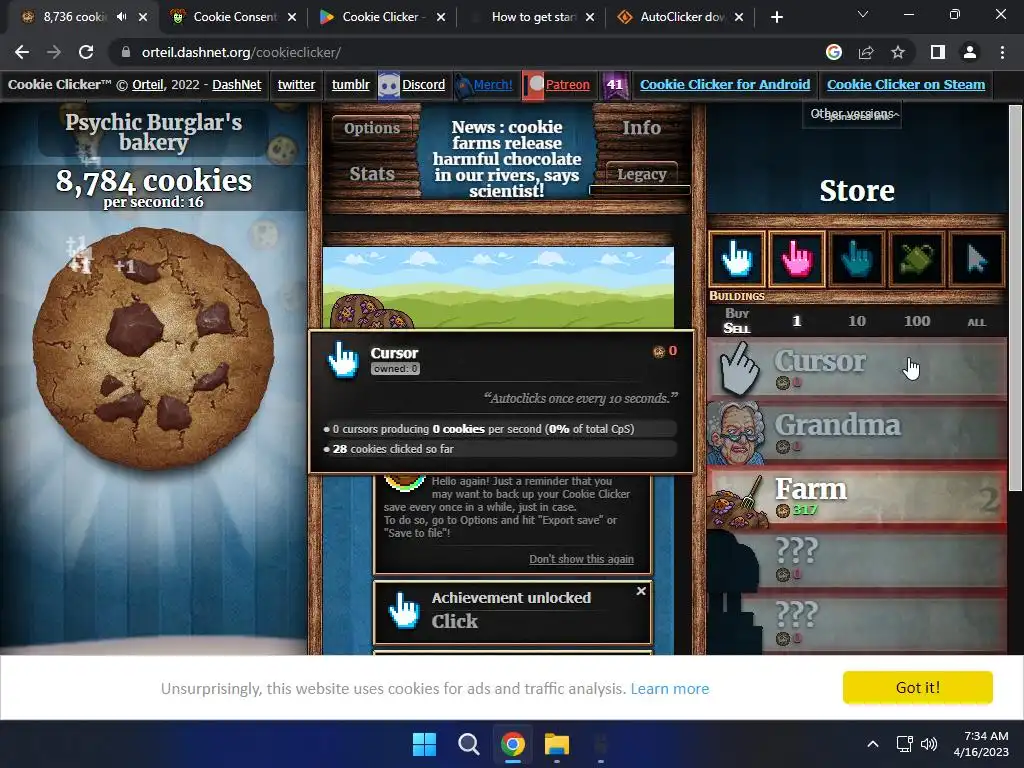Buy a Grandma building

coord(857,433)
